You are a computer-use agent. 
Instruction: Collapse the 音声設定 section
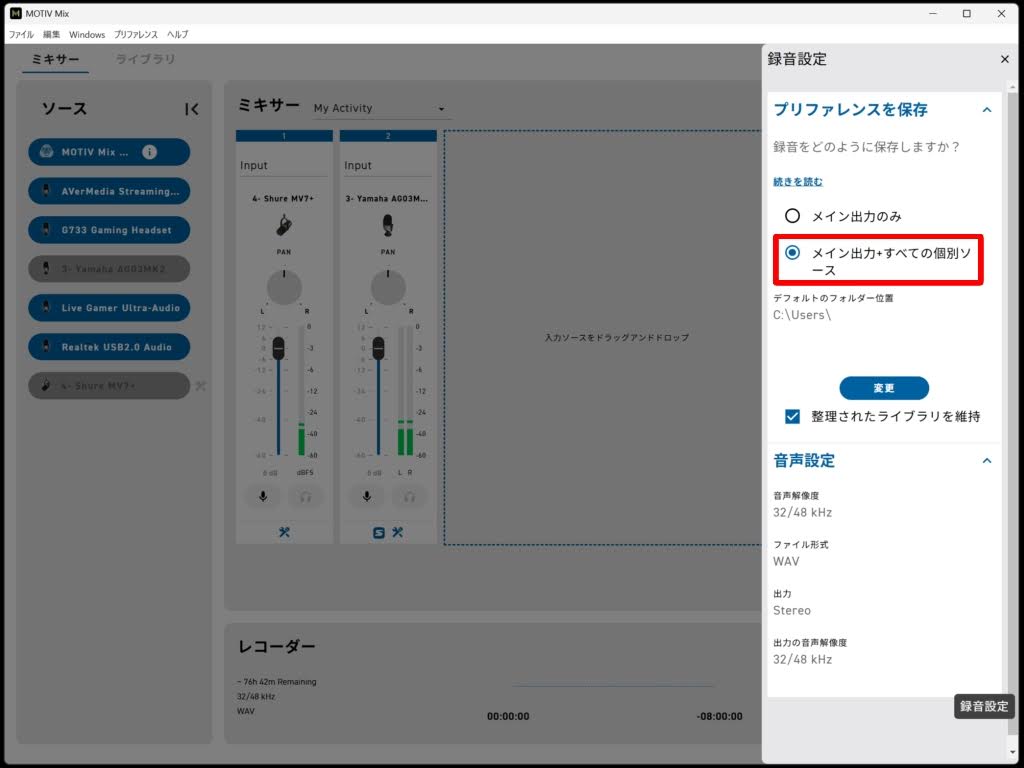[x=986, y=461]
